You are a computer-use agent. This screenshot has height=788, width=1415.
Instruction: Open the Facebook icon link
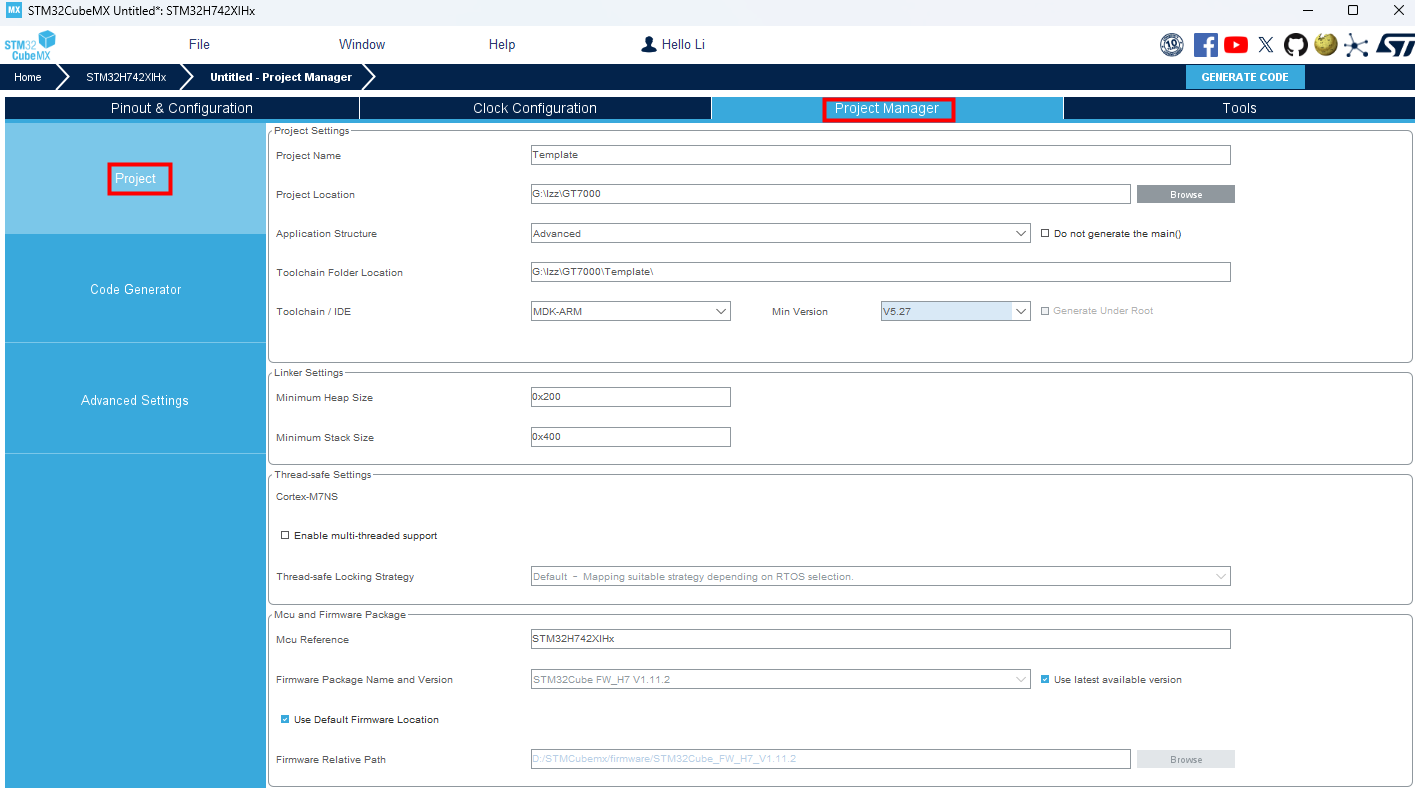[x=1206, y=45]
